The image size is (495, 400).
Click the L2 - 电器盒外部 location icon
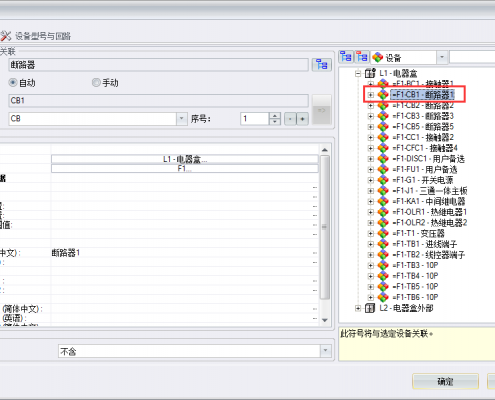370,308
